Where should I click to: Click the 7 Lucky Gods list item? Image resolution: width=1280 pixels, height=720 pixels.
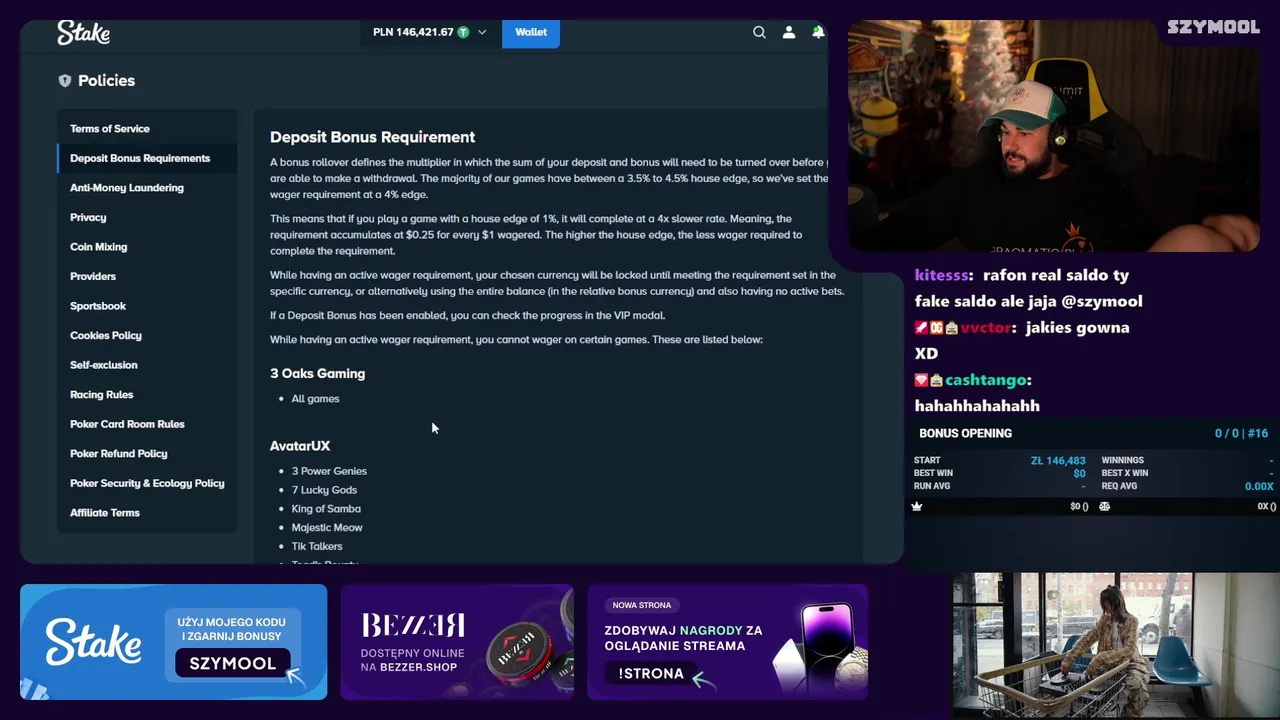click(324, 490)
